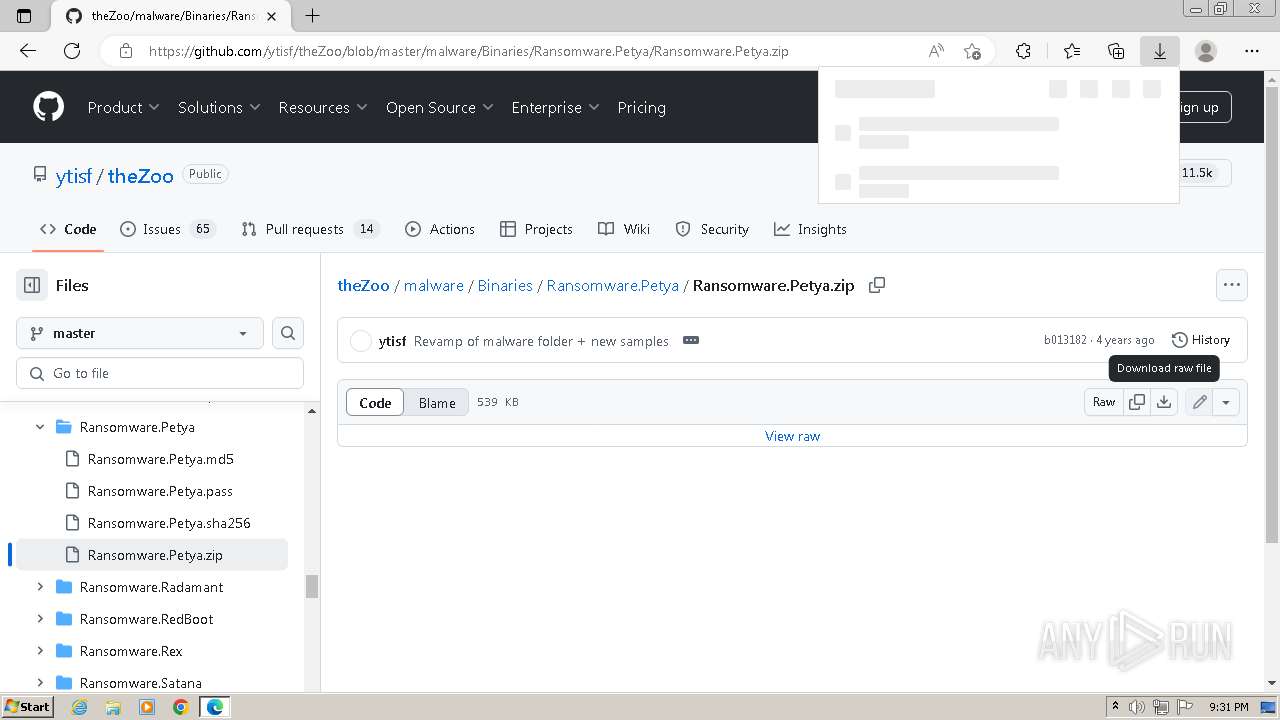Open the Actions tab
This screenshot has height=720, width=1280.
tap(440, 229)
